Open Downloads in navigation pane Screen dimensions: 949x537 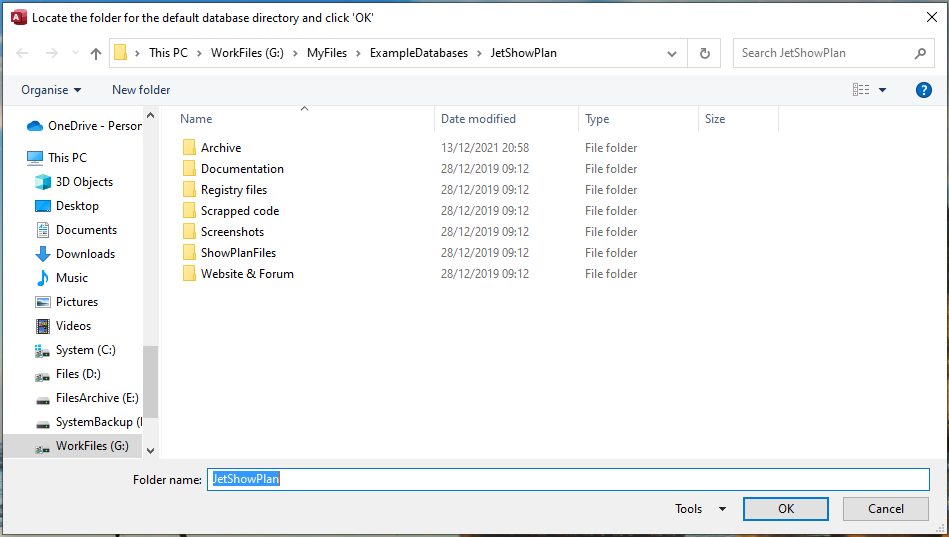point(75,254)
